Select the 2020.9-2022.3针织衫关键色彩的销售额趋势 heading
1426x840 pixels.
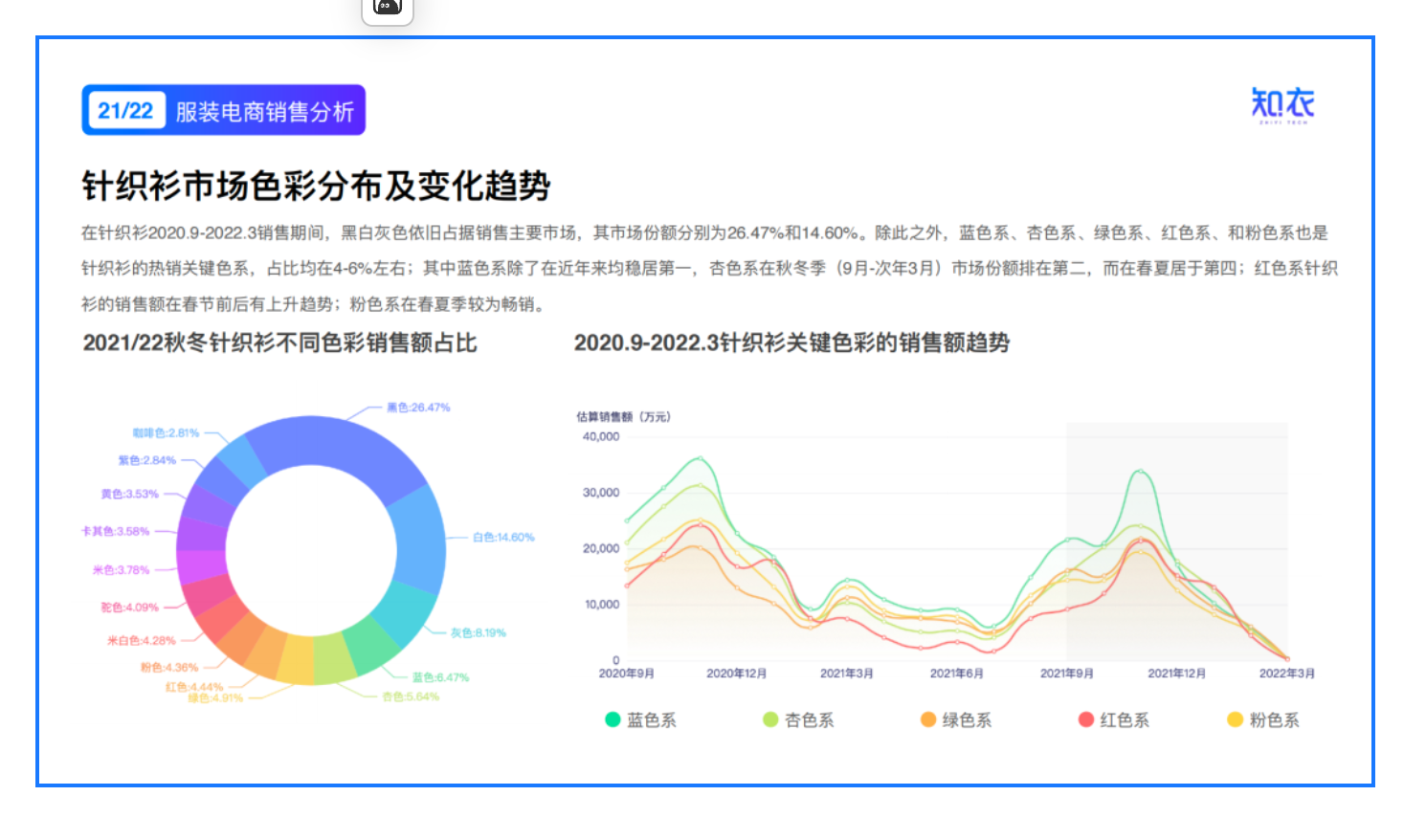792,343
